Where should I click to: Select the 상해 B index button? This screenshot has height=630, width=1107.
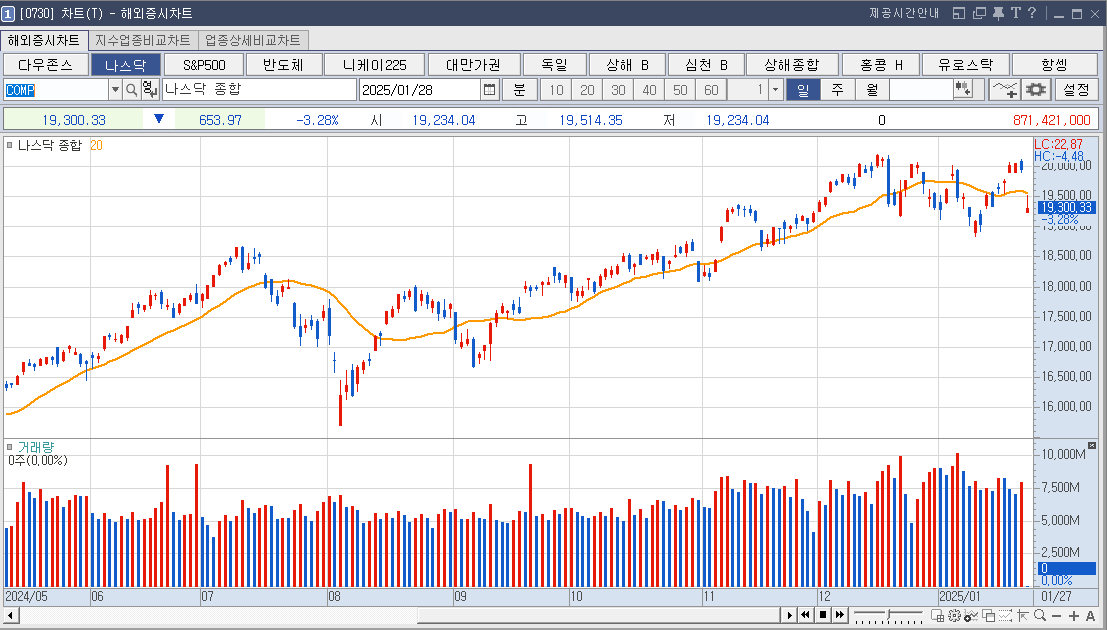coord(627,65)
